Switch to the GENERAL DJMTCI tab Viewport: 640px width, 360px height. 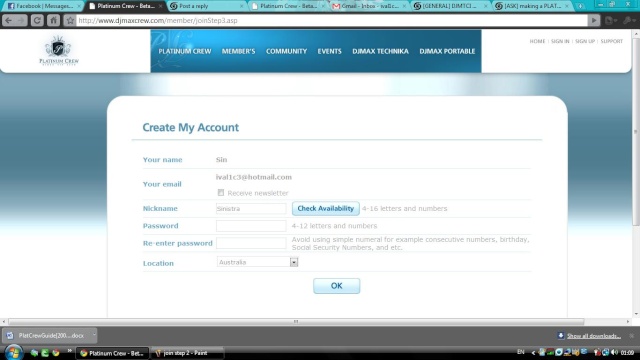(x=450, y=6)
